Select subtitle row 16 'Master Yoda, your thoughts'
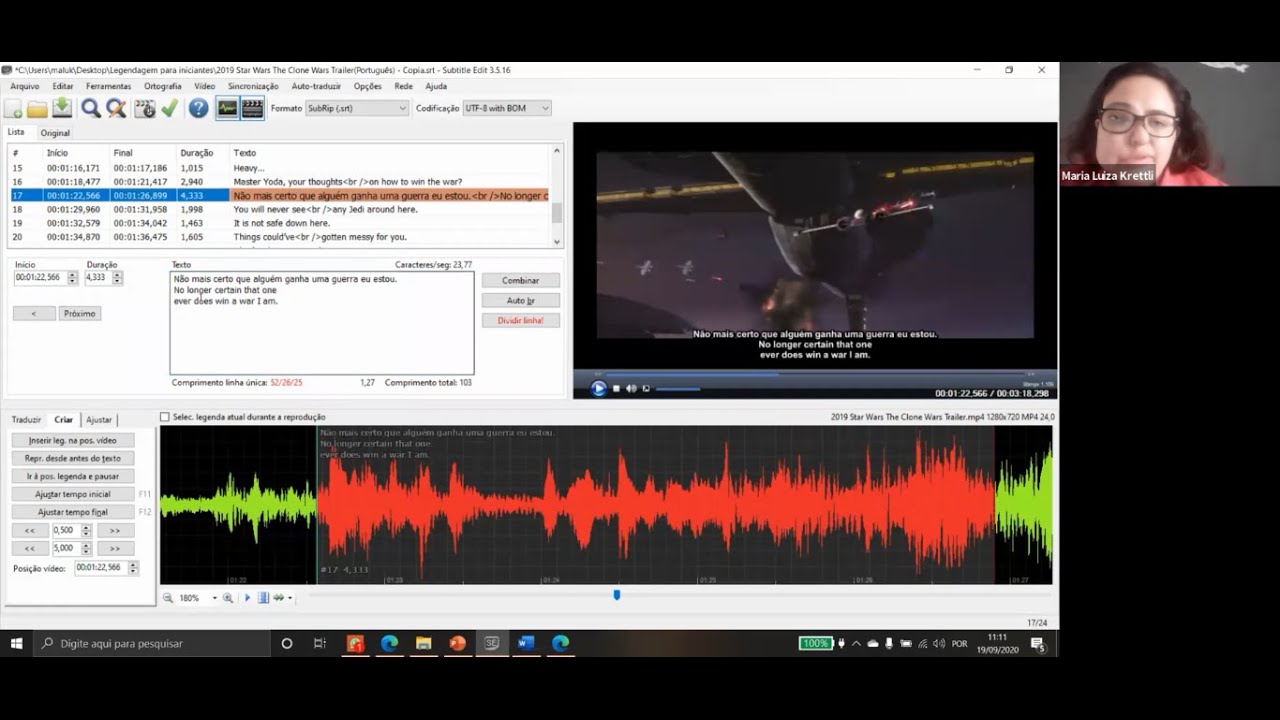Viewport: 1280px width, 720px height. 279,182
